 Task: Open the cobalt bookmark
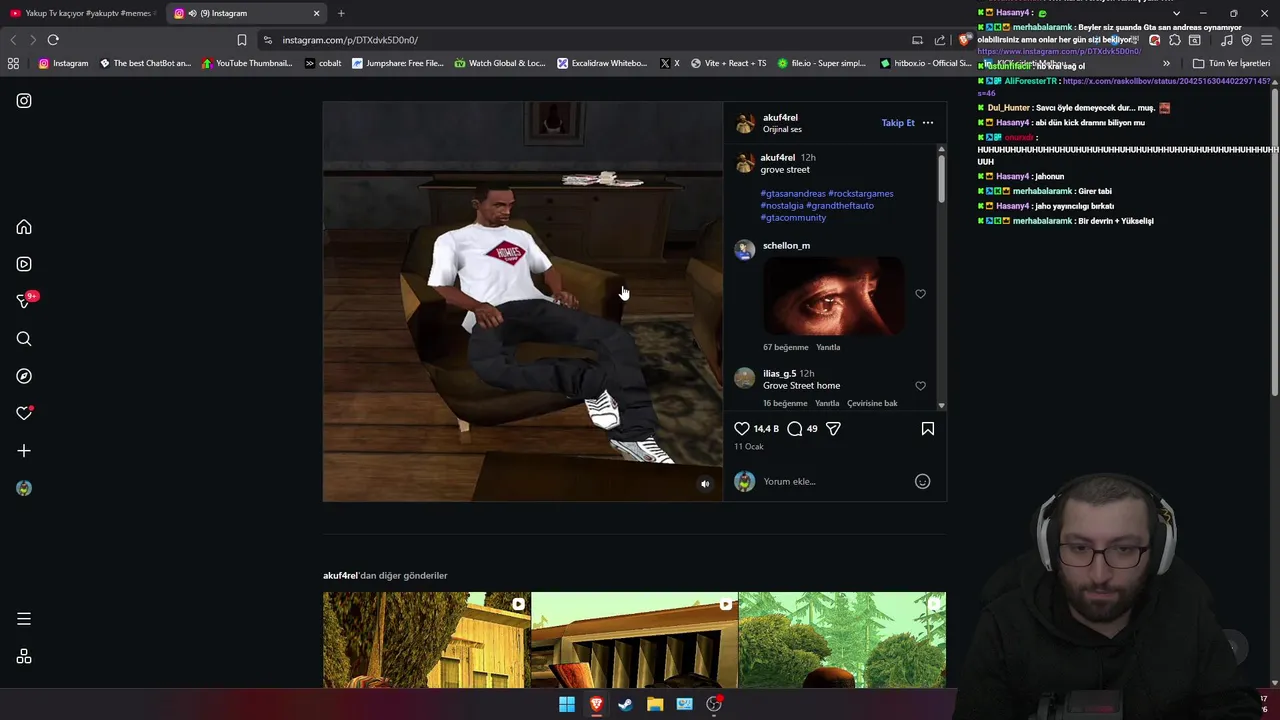pyautogui.click(x=323, y=63)
